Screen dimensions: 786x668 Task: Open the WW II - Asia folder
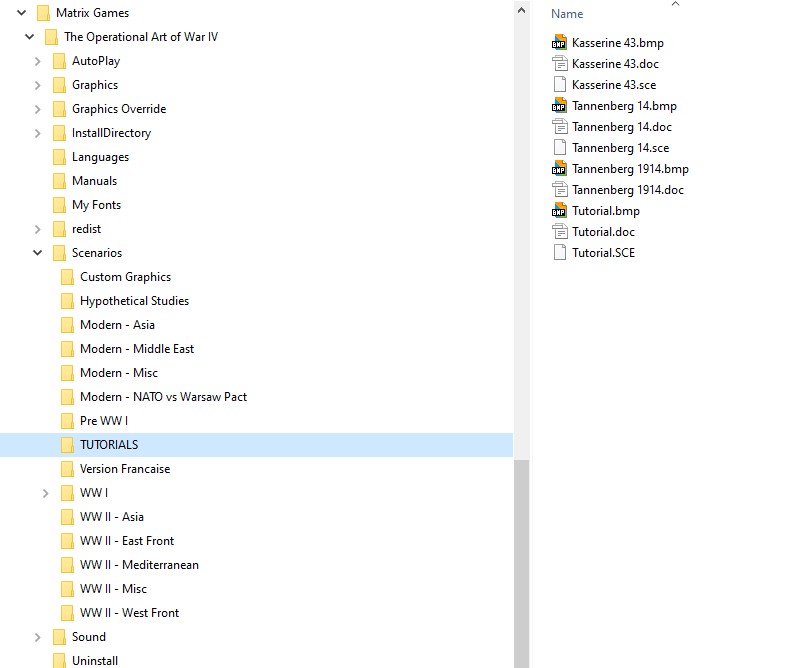click(x=112, y=517)
